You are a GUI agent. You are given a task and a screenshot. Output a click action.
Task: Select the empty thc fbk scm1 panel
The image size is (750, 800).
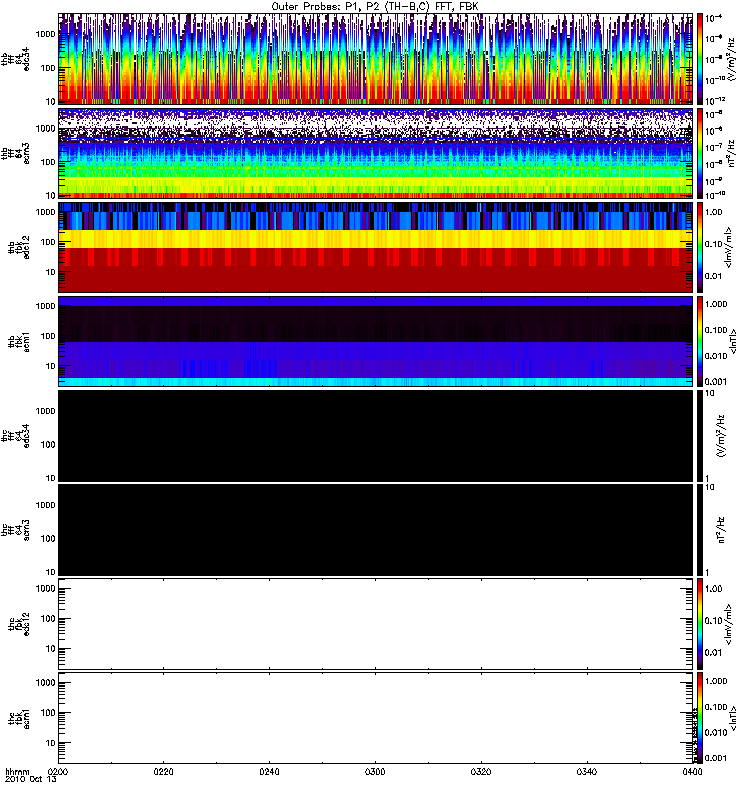(x=376, y=717)
